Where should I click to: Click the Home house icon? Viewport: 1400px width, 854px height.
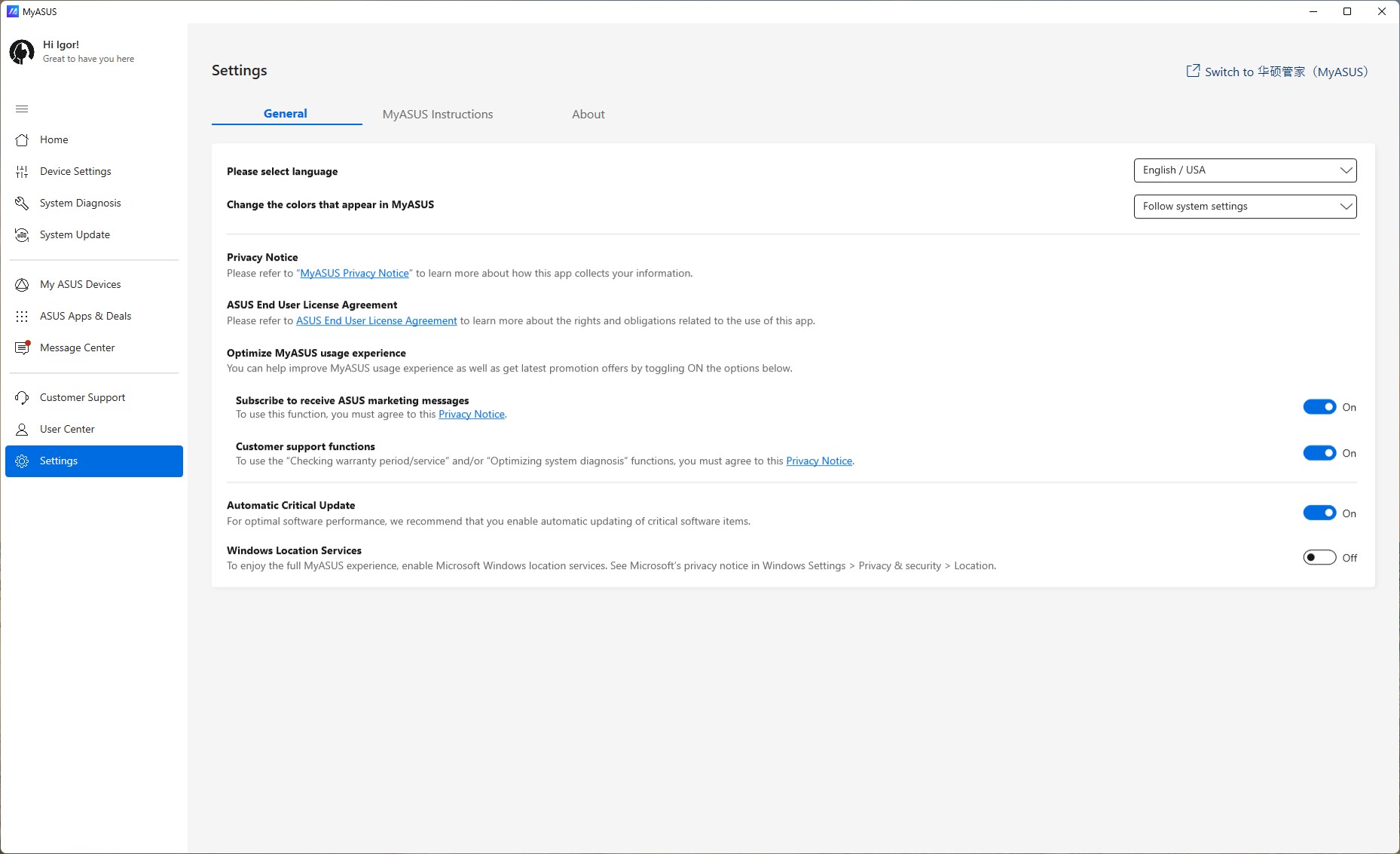click(22, 140)
